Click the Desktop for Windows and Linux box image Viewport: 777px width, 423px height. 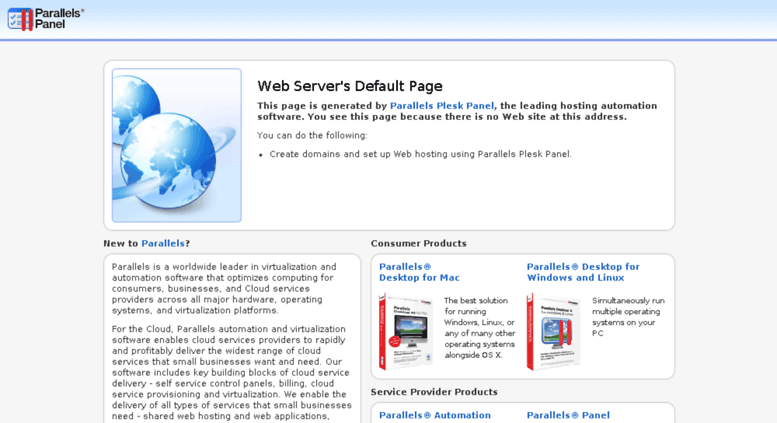pyautogui.click(x=554, y=331)
